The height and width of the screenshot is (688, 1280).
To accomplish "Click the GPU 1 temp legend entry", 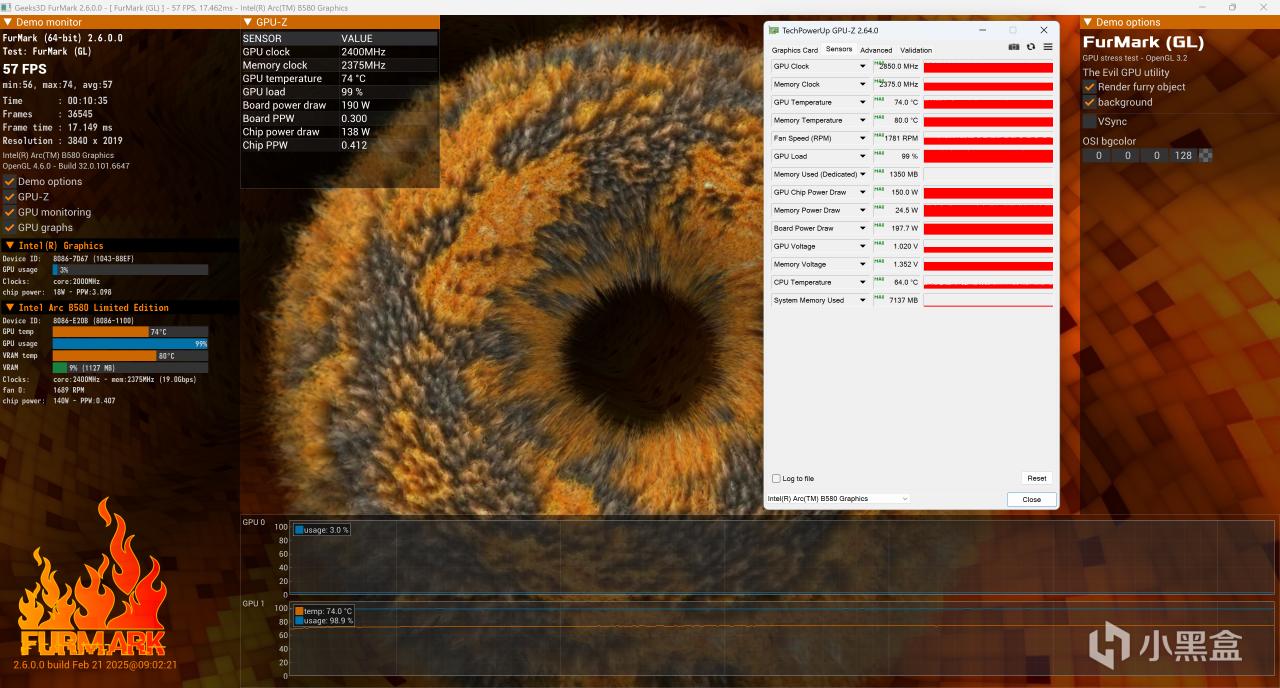I will click(x=323, y=610).
